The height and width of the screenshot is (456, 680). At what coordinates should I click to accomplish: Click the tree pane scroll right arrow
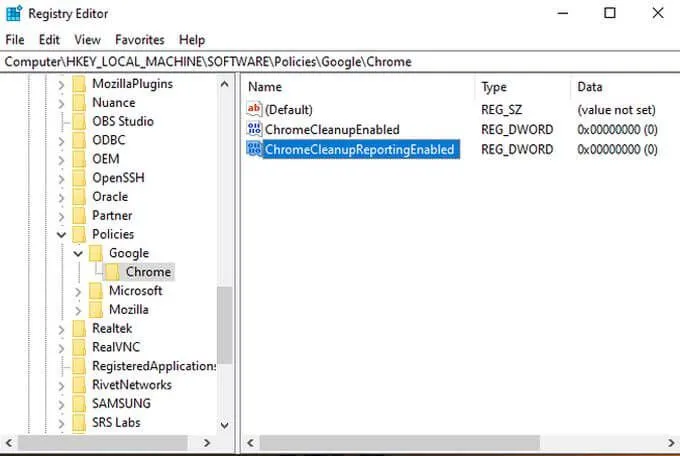pos(207,443)
